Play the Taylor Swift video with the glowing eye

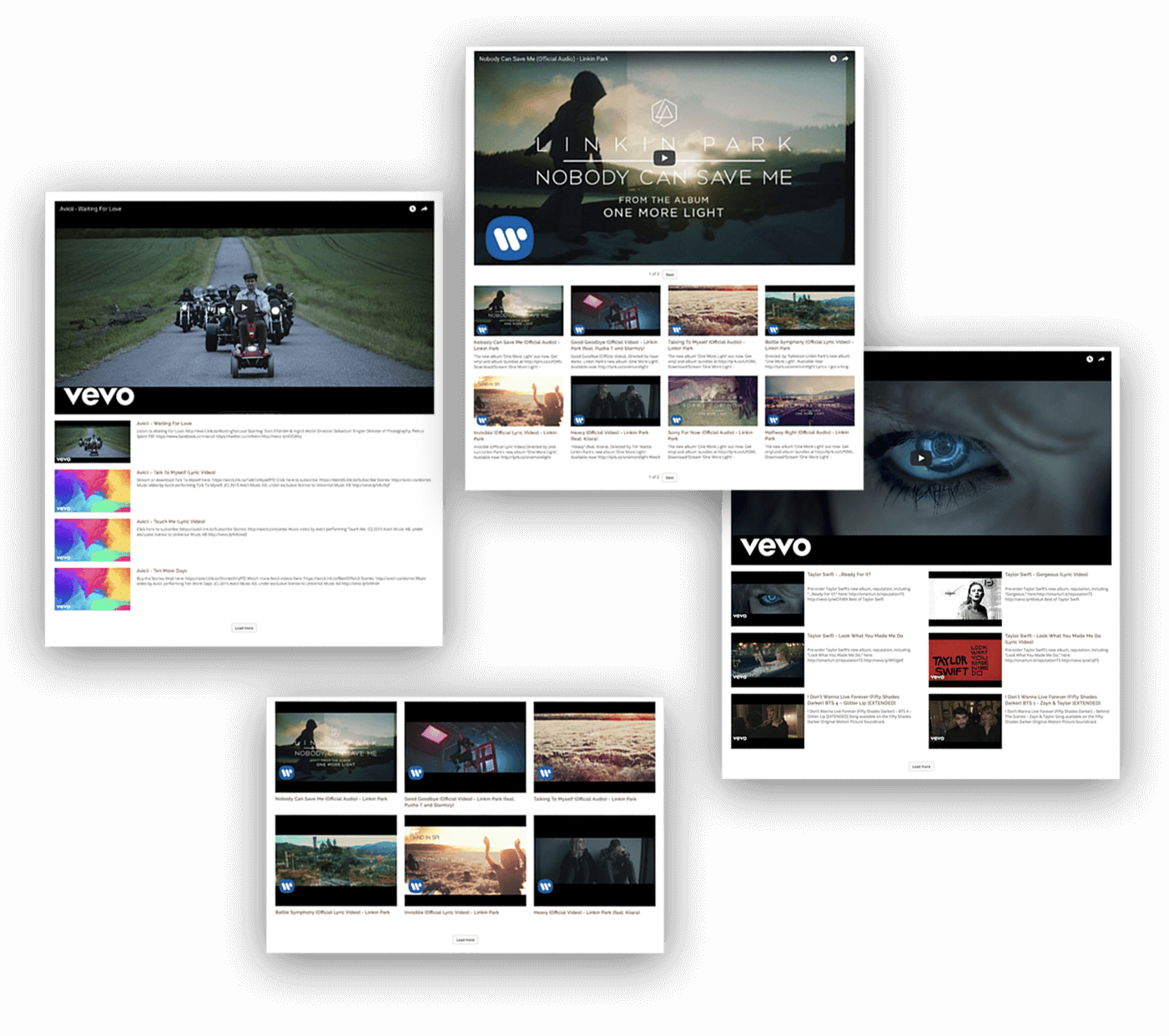[922, 458]
